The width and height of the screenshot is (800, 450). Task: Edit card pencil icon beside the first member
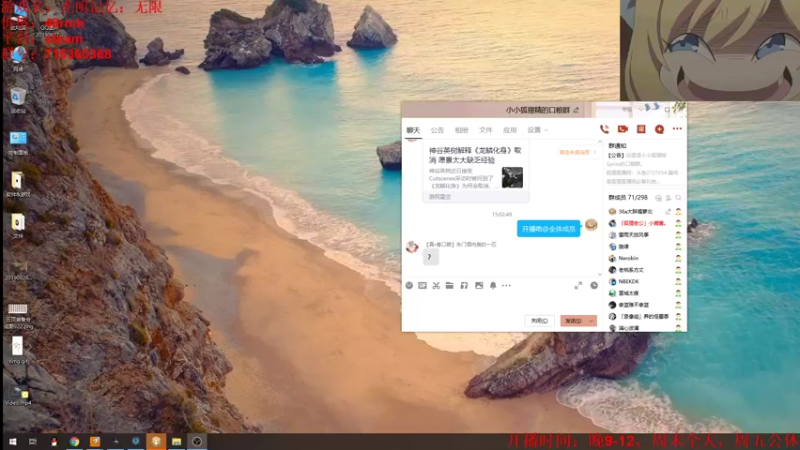coord(668,211)
